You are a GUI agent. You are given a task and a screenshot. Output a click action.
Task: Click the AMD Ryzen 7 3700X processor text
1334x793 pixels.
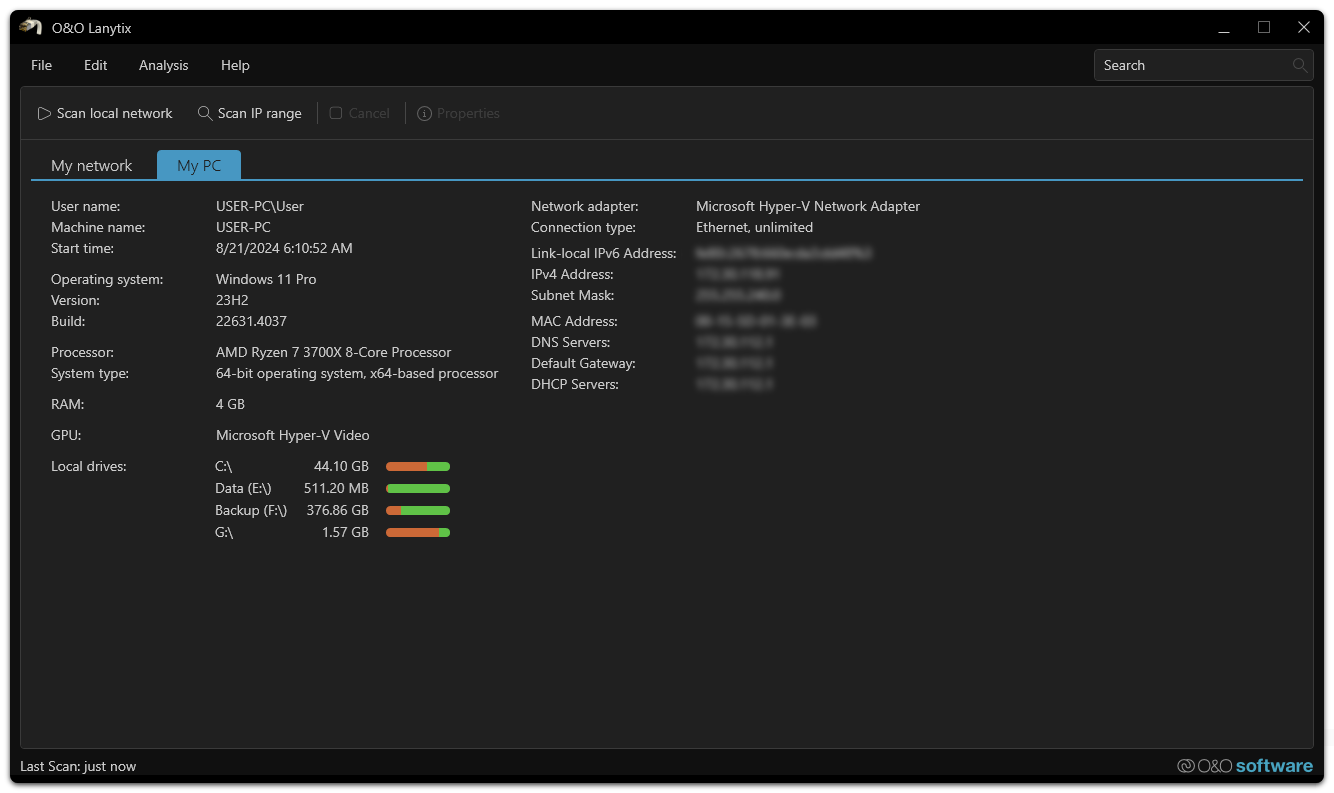333,352
